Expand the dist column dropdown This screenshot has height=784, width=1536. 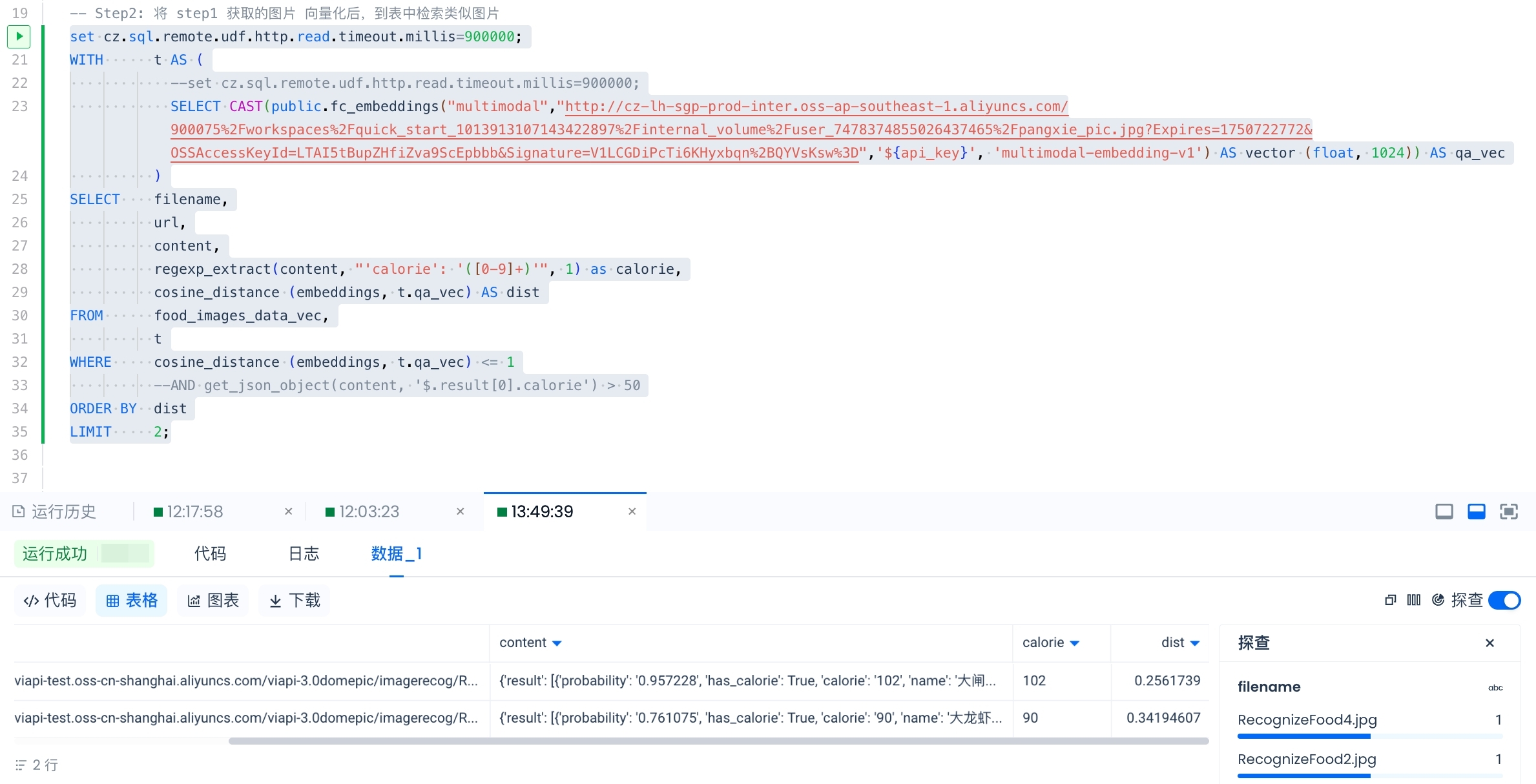click(x=1195, y=643)
